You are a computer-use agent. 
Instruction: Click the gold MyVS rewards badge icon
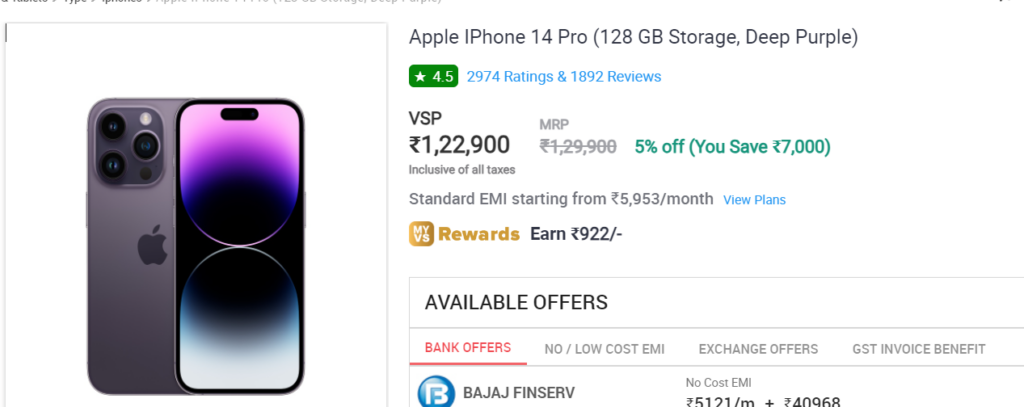tap(421, 234)
